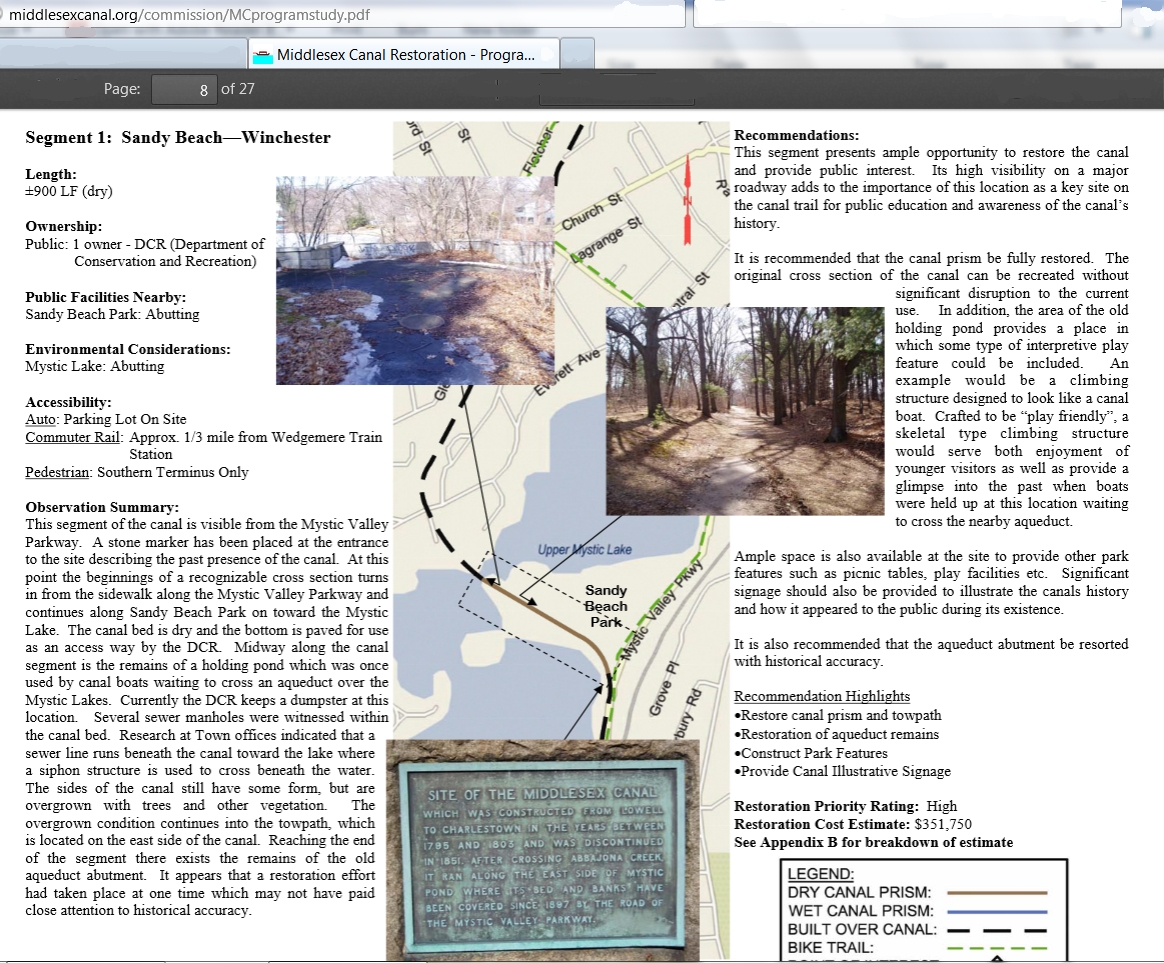Click 'Church St' label on map

pos(592,212)
